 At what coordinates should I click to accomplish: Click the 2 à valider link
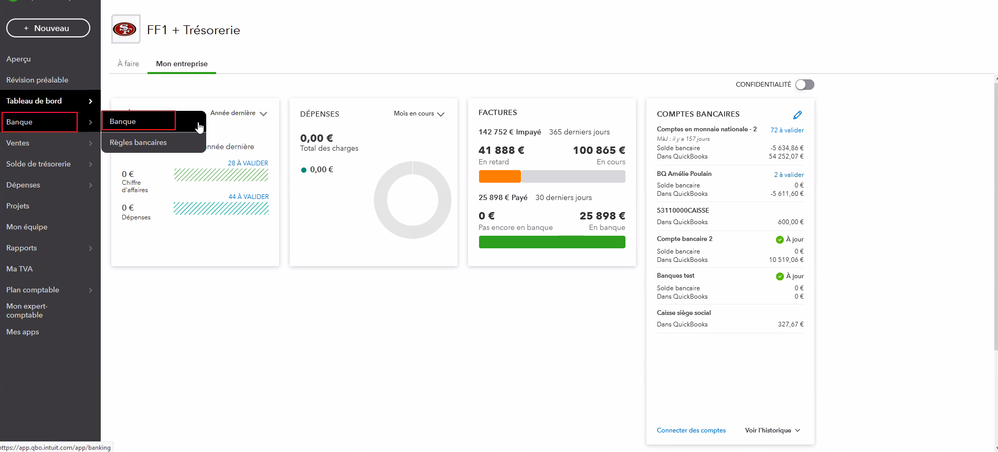coord(789,174)
